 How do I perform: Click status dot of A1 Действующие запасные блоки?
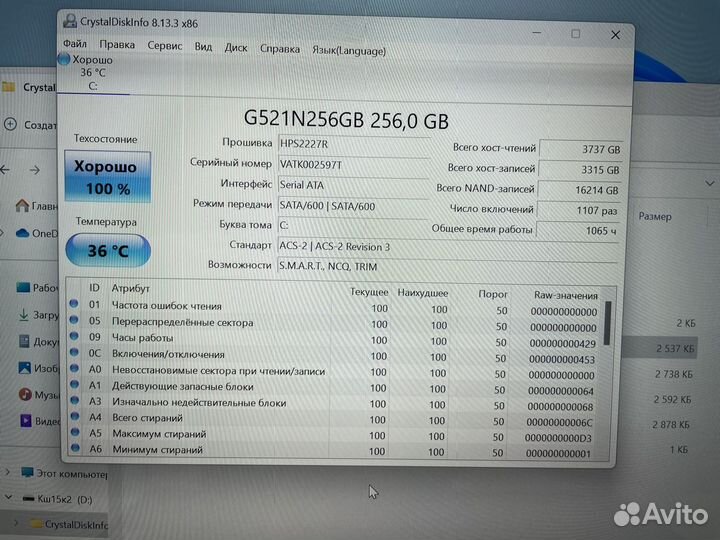click(75, 384)
